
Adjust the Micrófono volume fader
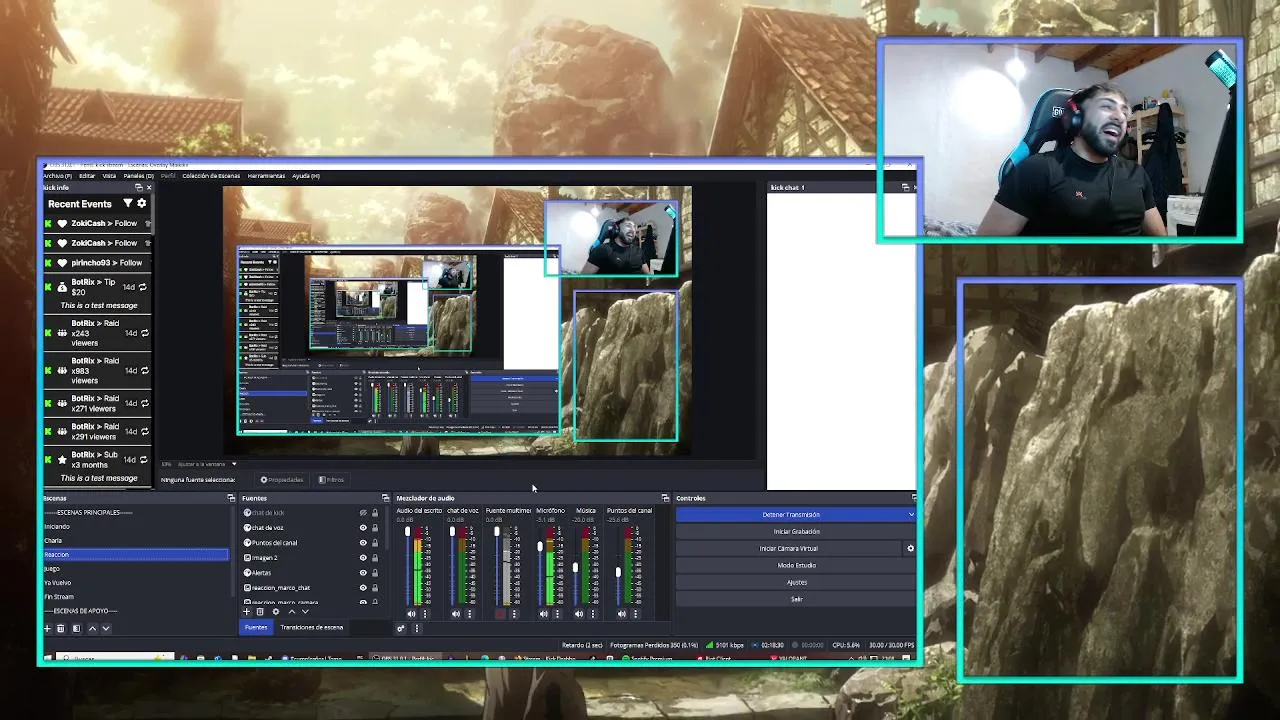tap(541, 548)
